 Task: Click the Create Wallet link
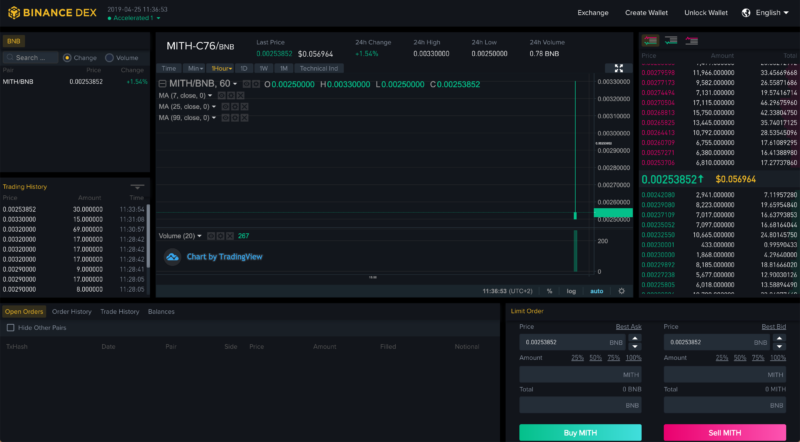(x=646, y=13)
